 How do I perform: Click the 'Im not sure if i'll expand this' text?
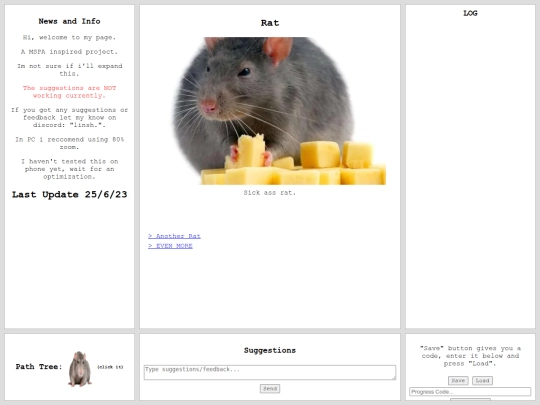coord(70,70)
